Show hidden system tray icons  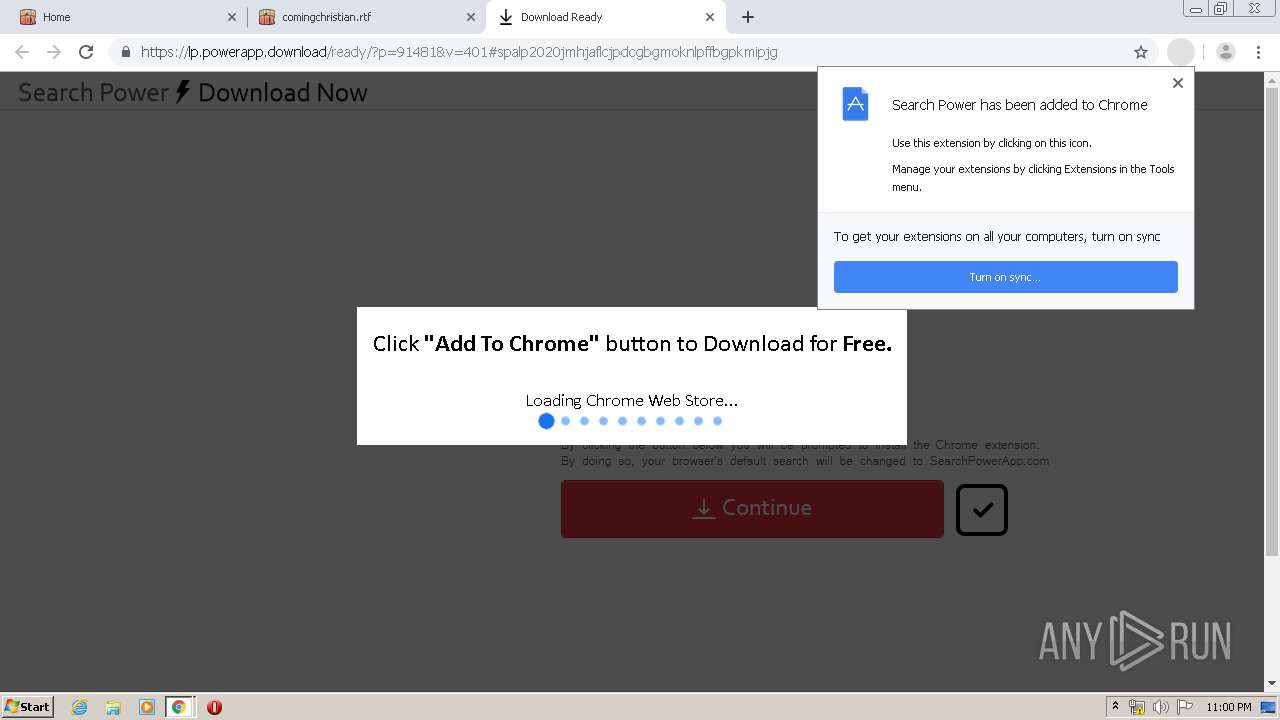[x=1115, y=707]
